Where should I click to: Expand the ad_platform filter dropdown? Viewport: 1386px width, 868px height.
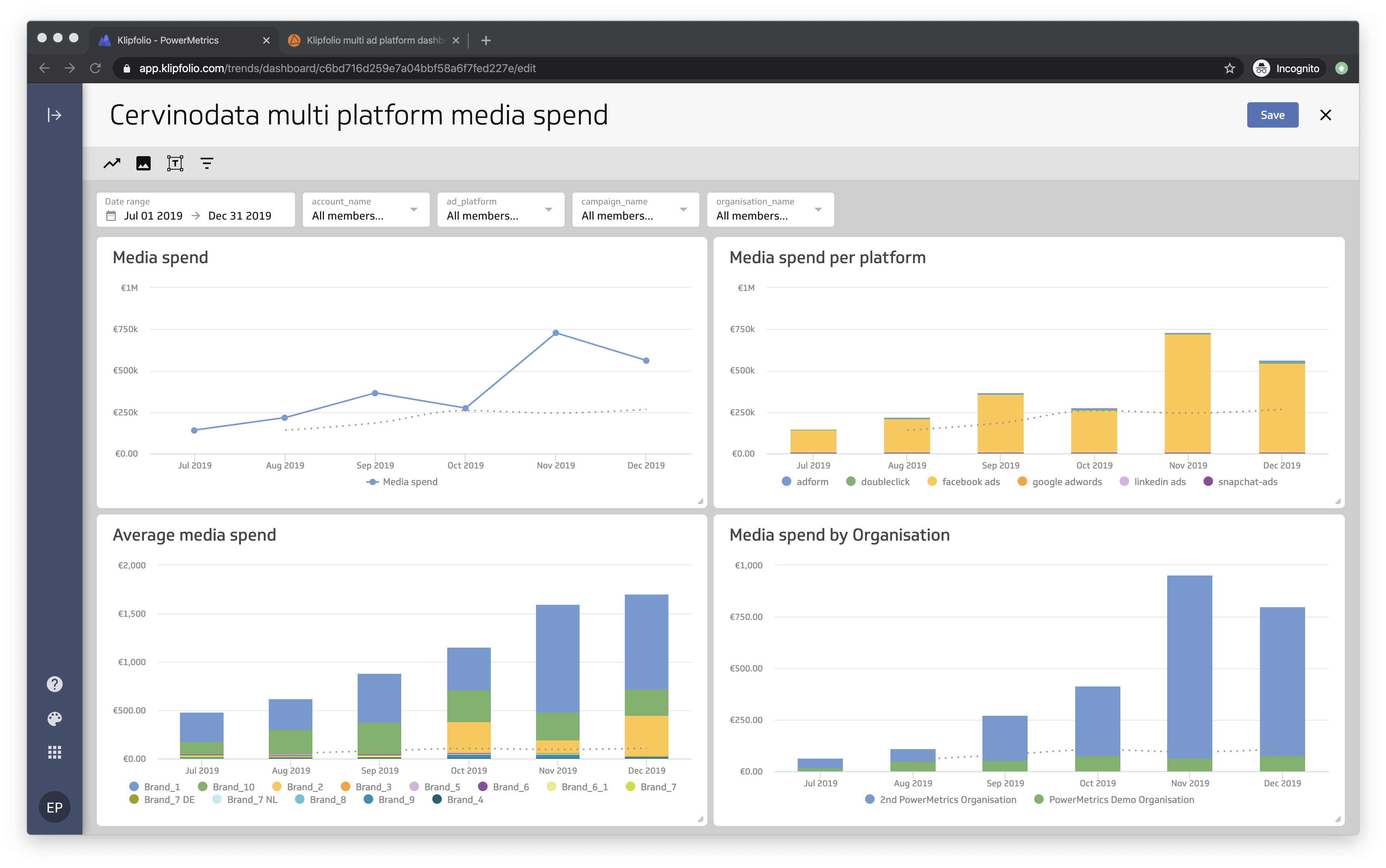click(500, 210)
